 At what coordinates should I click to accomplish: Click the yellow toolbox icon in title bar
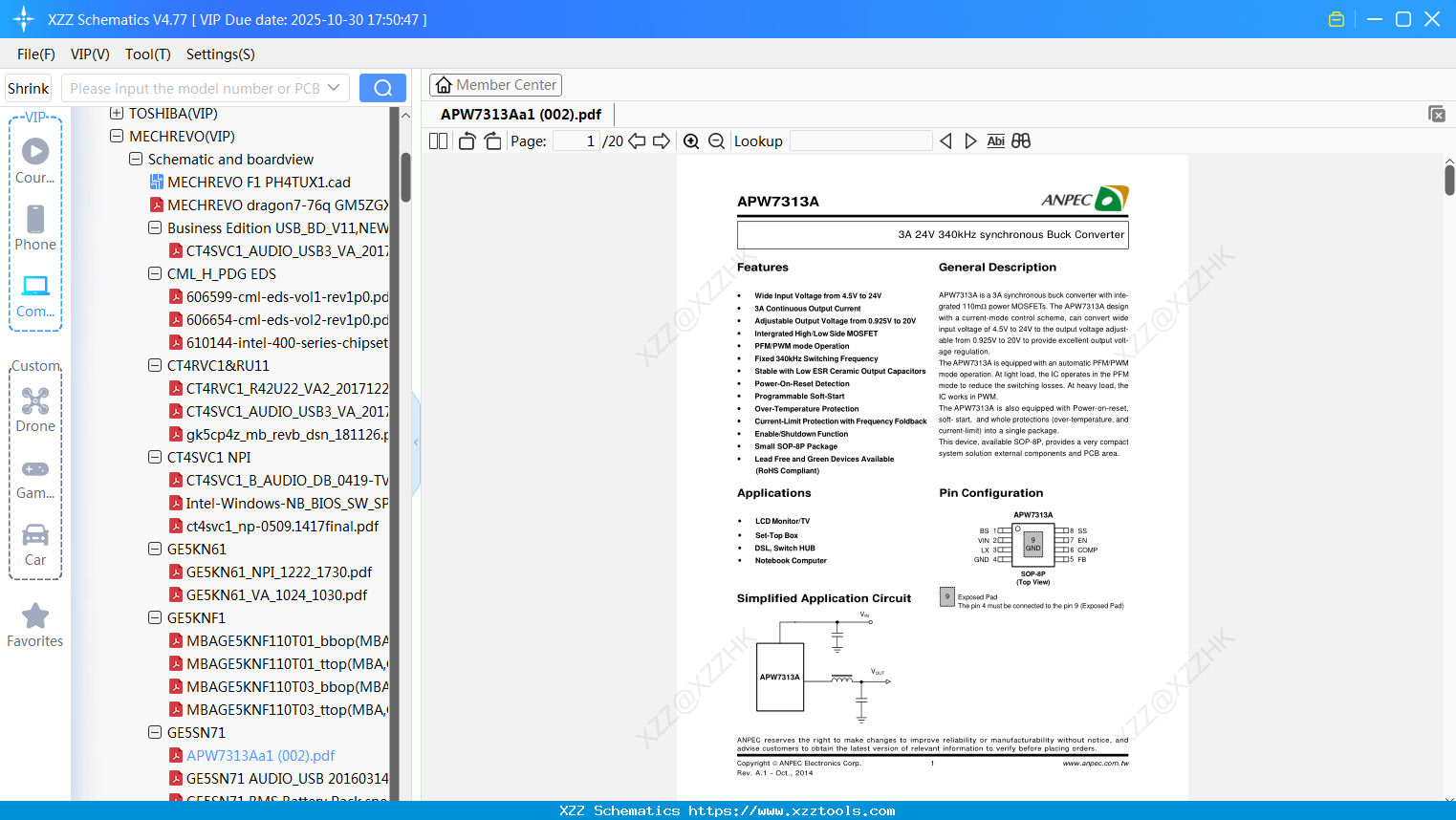[1336, 19]
